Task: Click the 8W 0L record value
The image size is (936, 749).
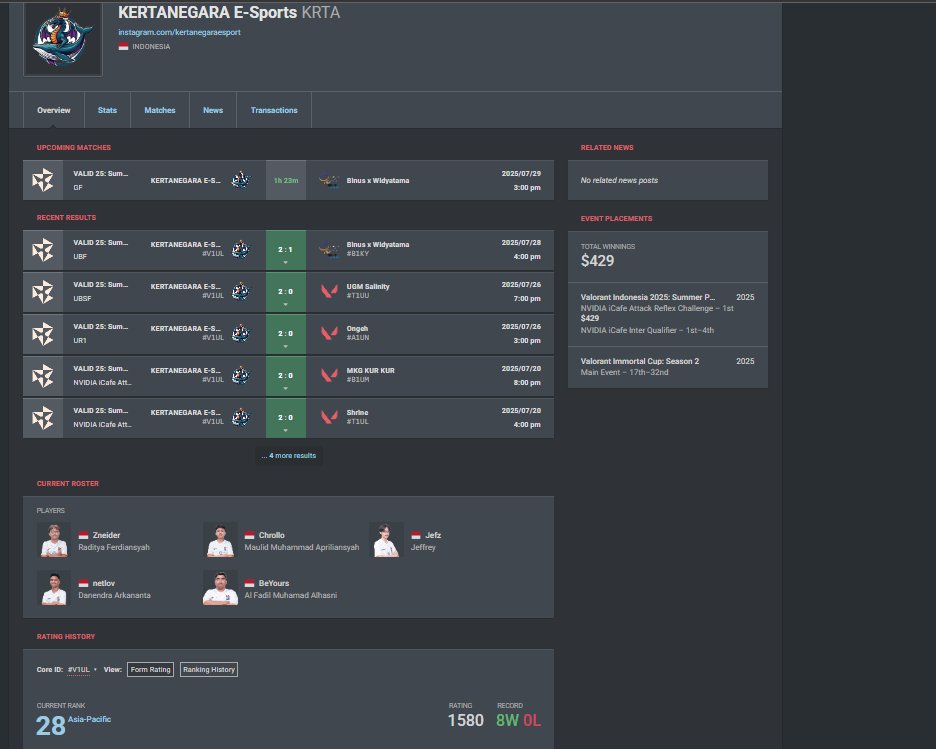Action: [x=518, y=720]
